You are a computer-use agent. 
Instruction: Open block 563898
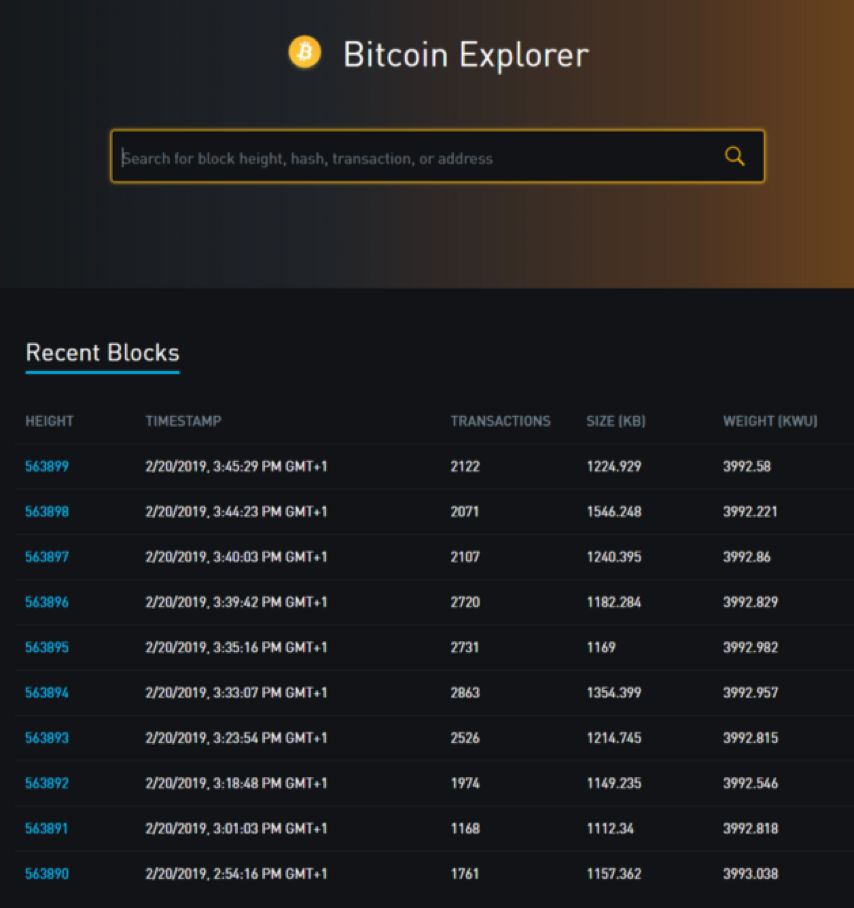click(47, 511)
